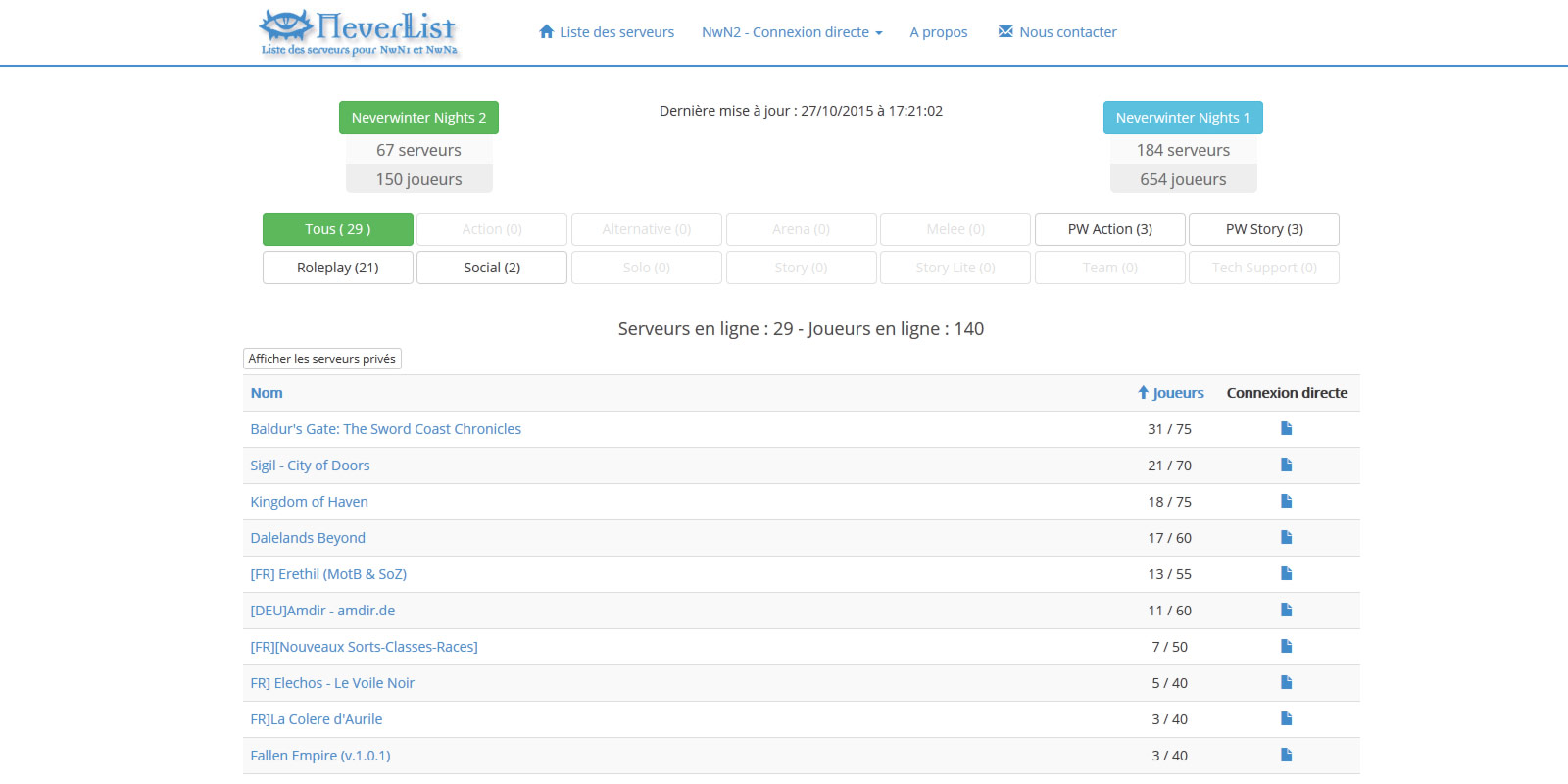The image size is (1568, 784).
Task: Click the Team (0) filter
Action: click(x=1110, y=268)
